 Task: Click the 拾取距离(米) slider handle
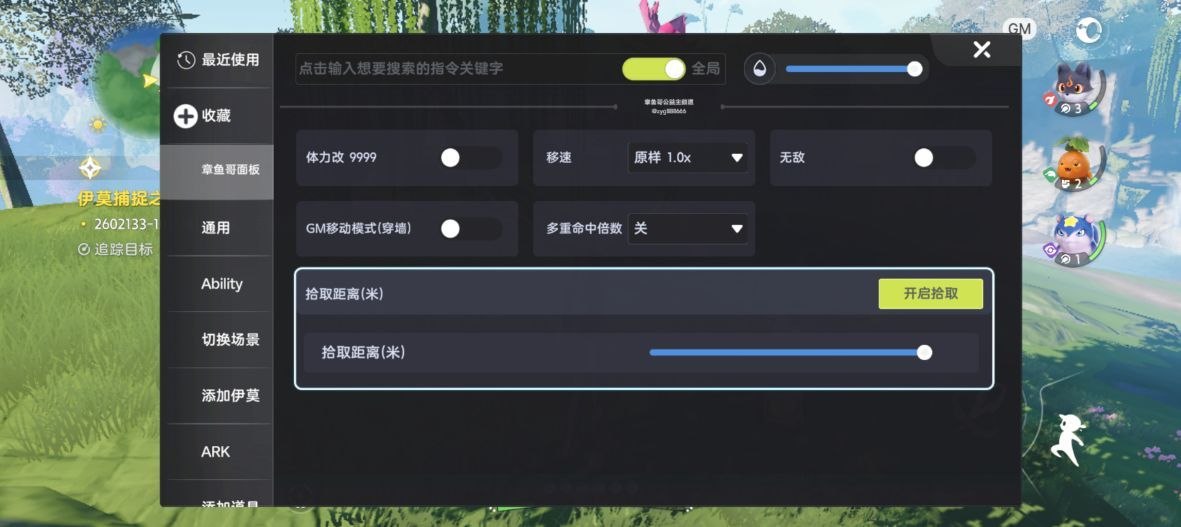(924, 352)
